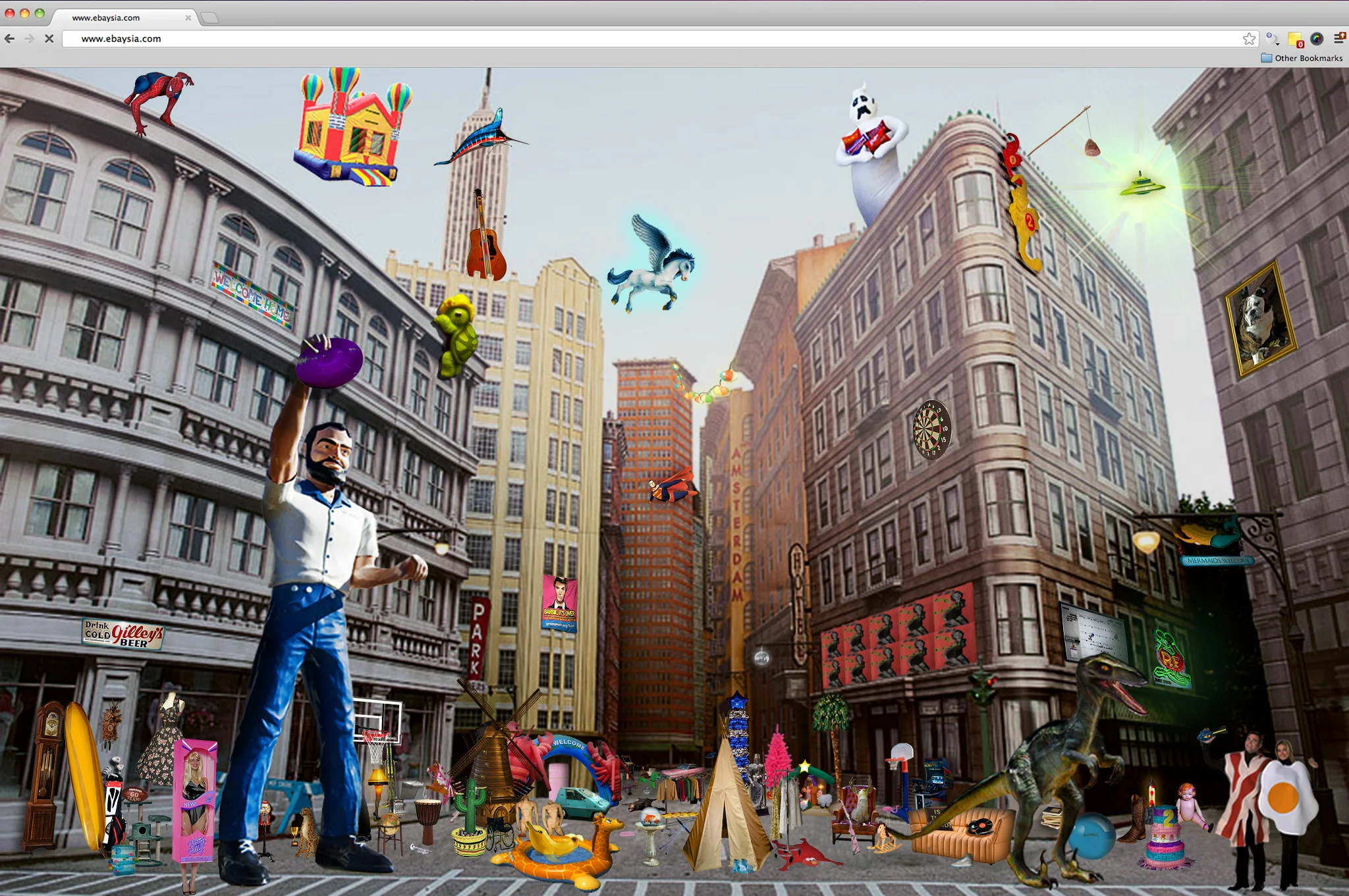Go back using the browser back arrow
Screen dimensions: 1349x896
[9, 39]
